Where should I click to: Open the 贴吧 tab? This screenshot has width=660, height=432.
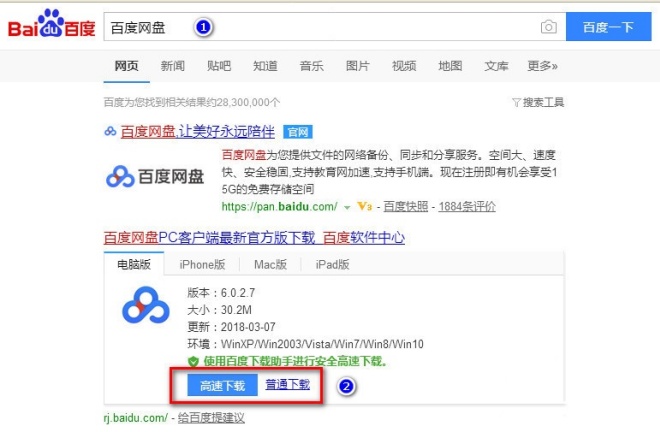219,66
